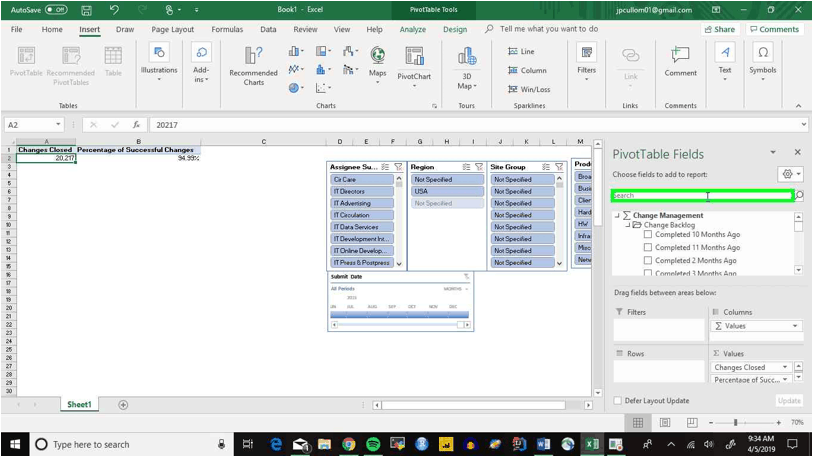The image size is (813, 457).
Task: Open the Design tab
Action: 455,30
